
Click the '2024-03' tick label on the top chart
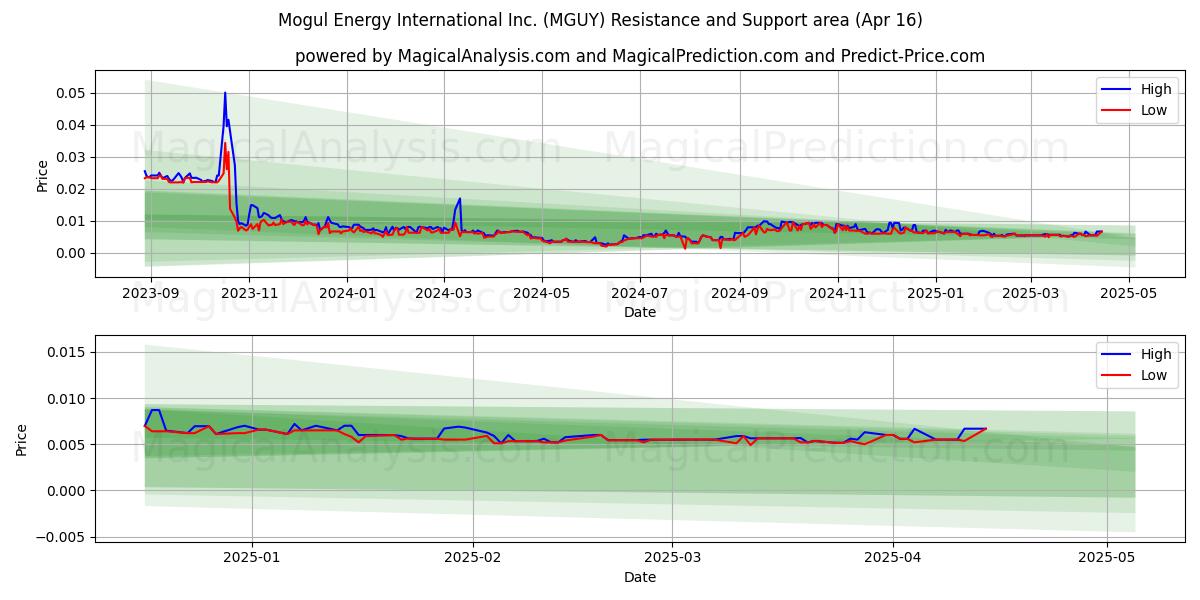[x=444, y=294]
